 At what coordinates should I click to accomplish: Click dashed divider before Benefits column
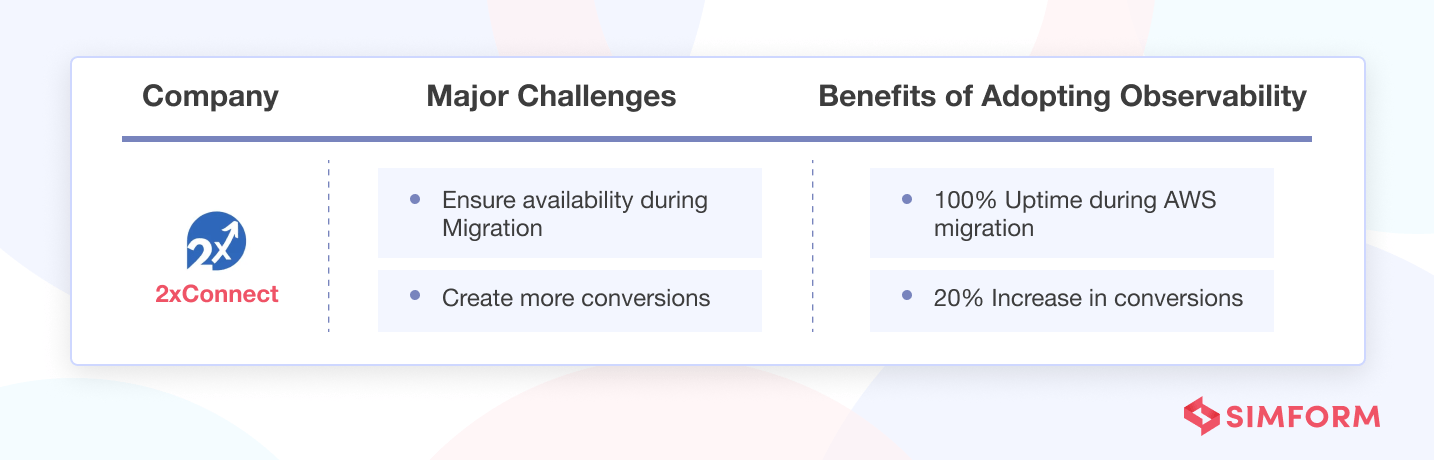(813, 246)
